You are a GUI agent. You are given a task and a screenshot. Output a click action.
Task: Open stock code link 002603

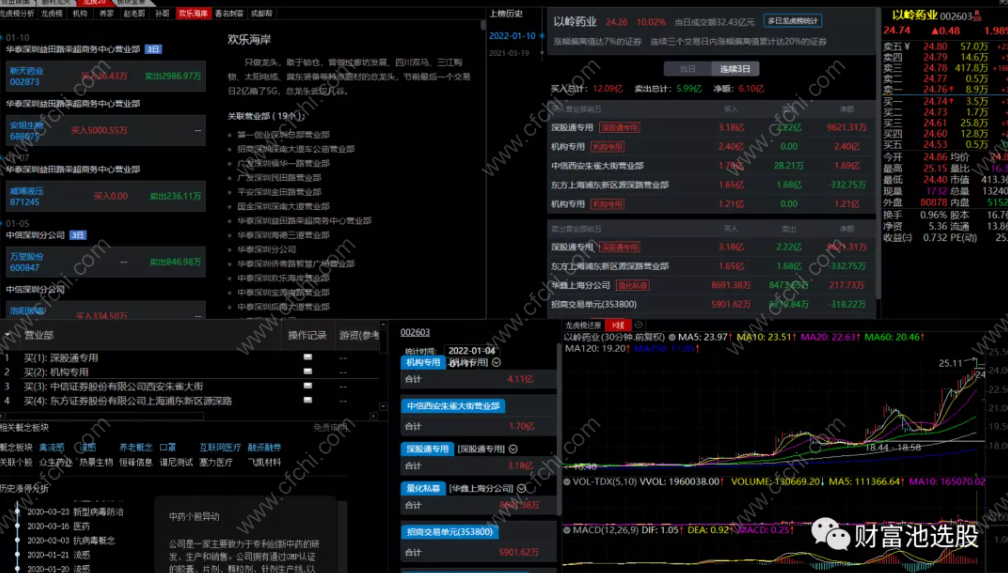(415, 332)
